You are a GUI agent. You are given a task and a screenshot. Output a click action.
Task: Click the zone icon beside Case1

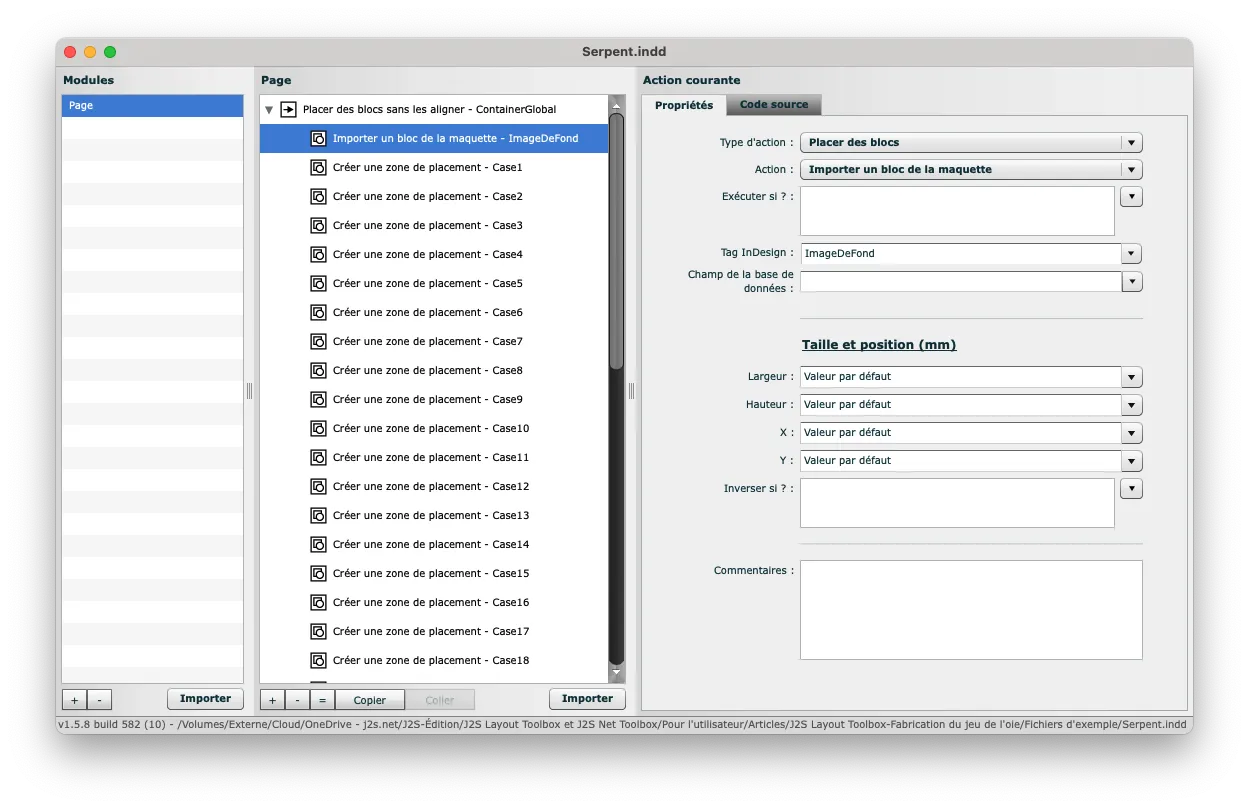(318, 167)
